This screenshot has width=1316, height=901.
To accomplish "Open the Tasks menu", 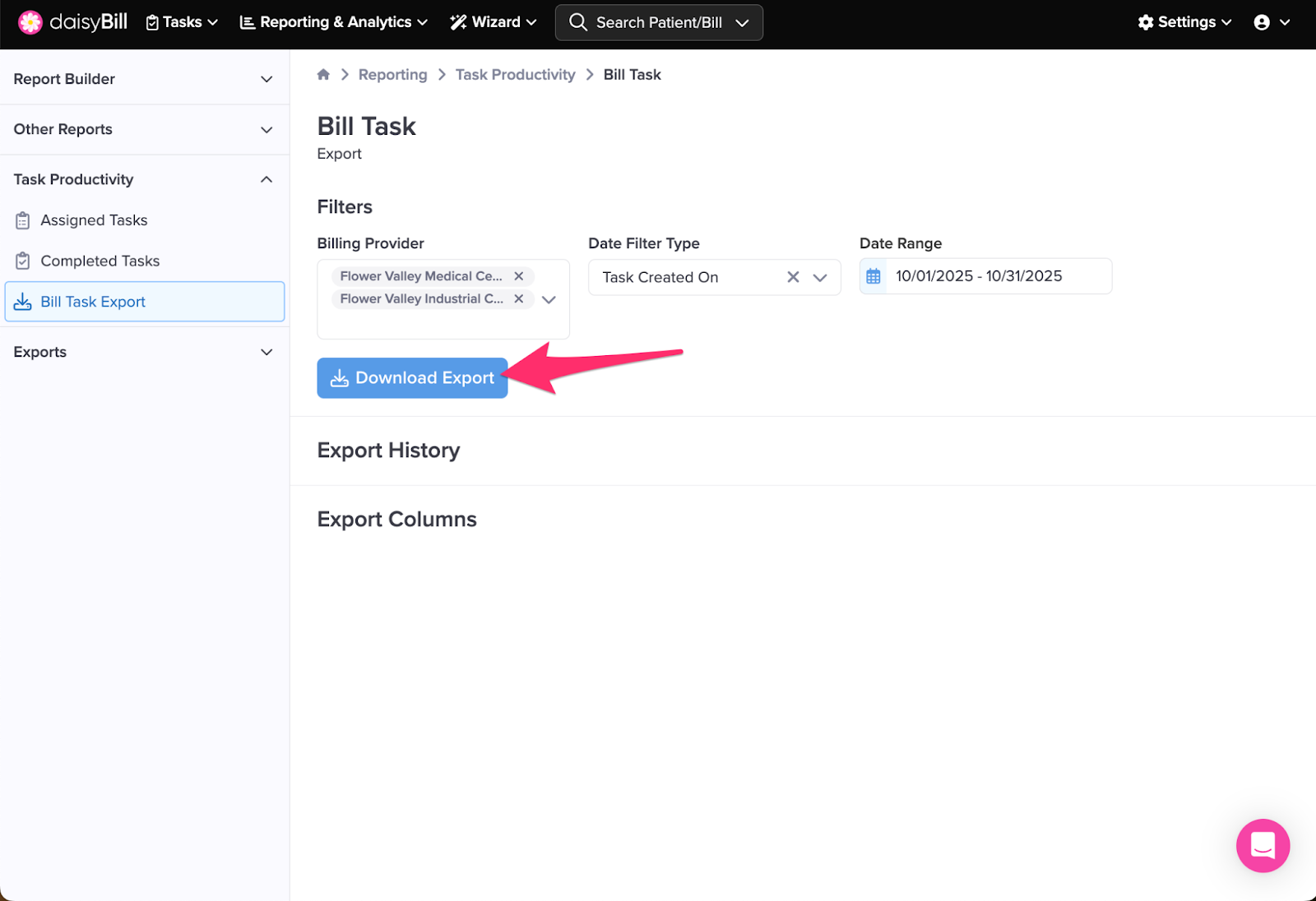I will (182, 22).
